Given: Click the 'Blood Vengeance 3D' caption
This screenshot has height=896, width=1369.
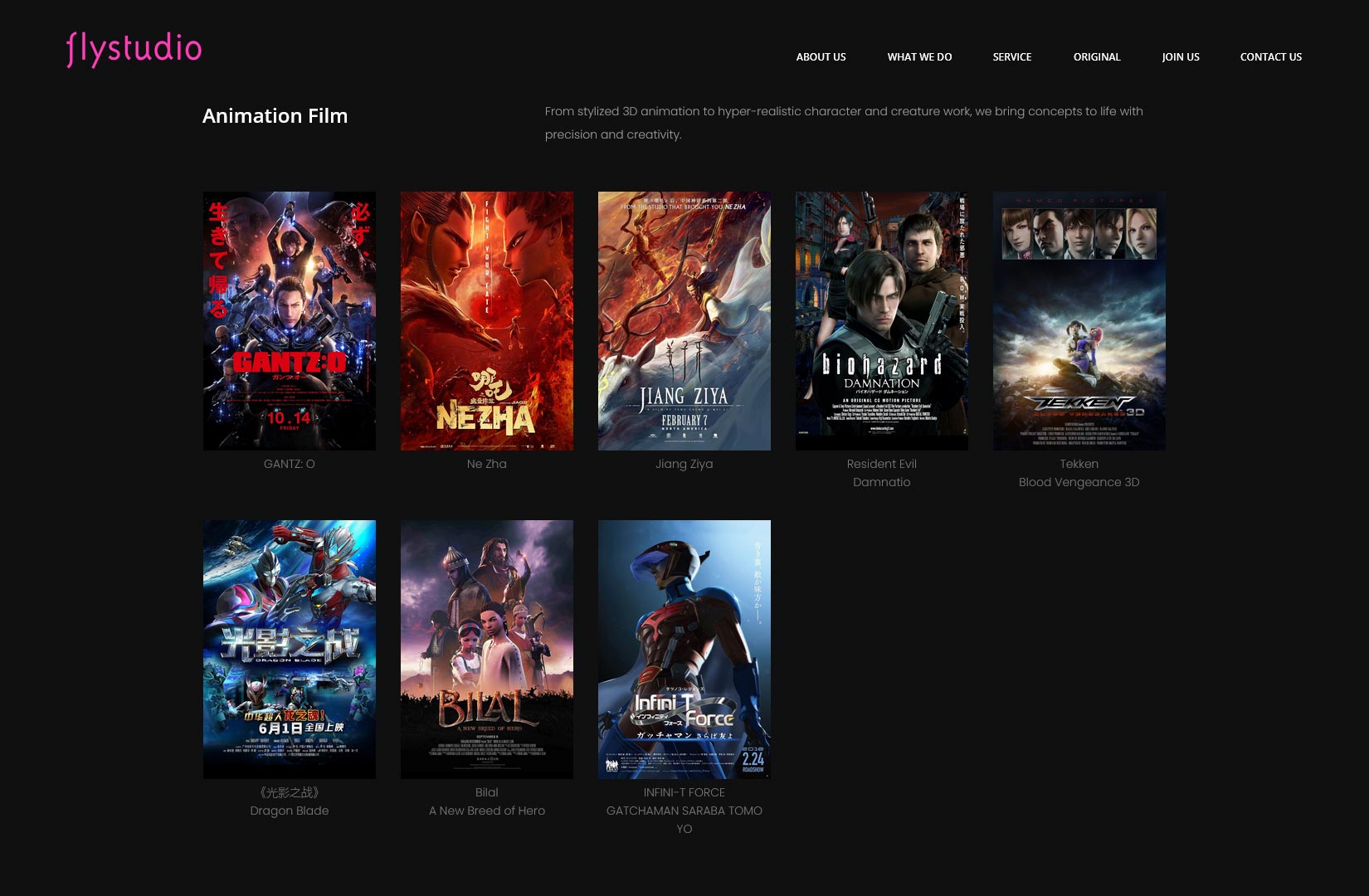Looking at the screenshot, I should pos(1079,482).
